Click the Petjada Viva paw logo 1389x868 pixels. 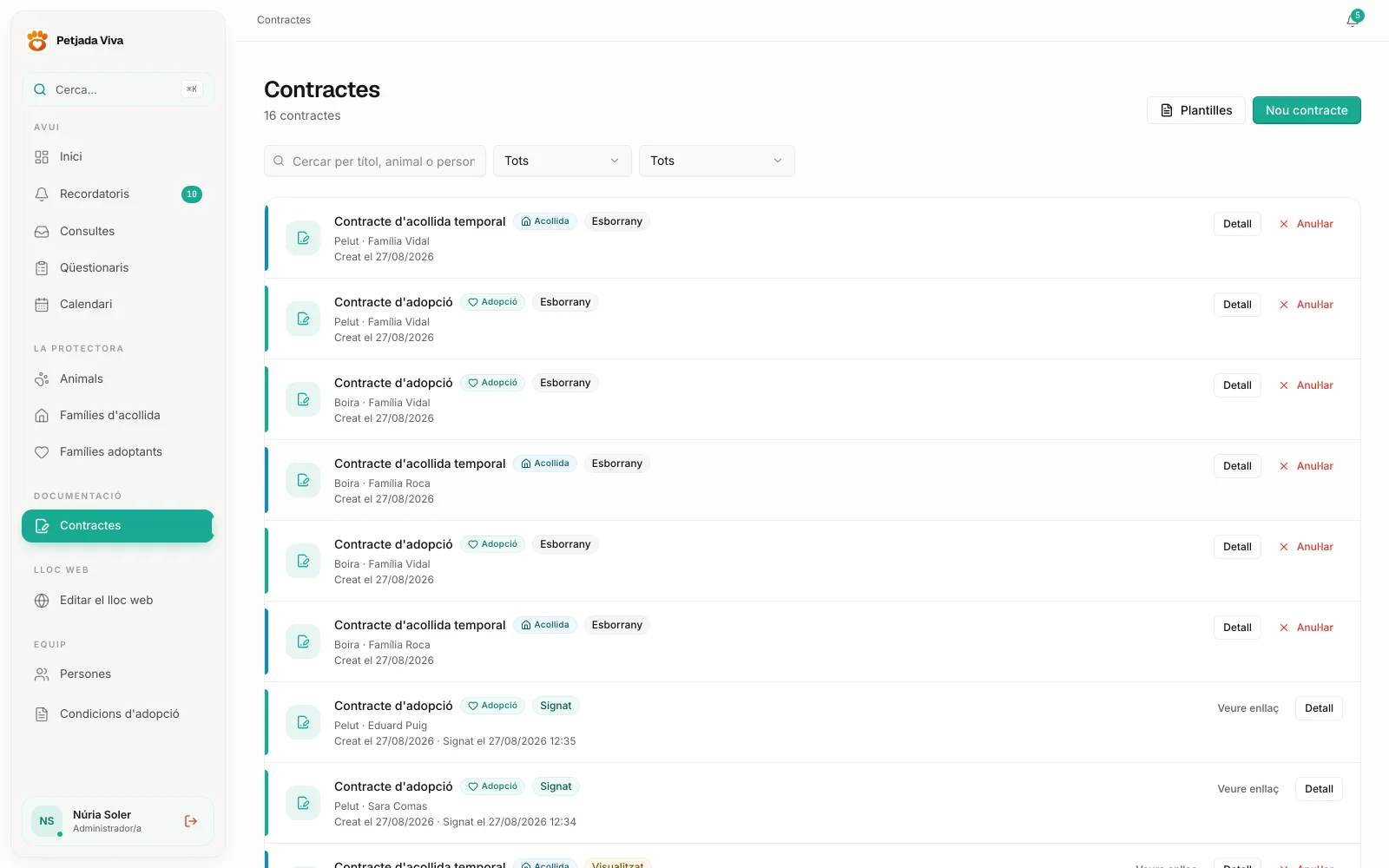[37, 41]
